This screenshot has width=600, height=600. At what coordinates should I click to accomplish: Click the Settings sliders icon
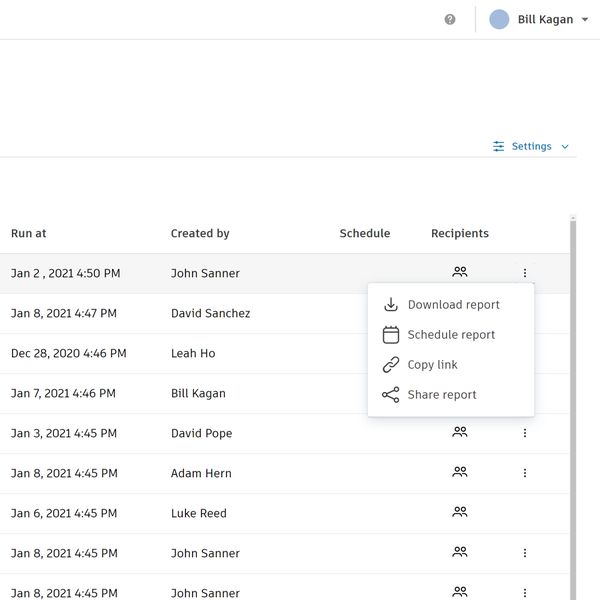[499, 147]
